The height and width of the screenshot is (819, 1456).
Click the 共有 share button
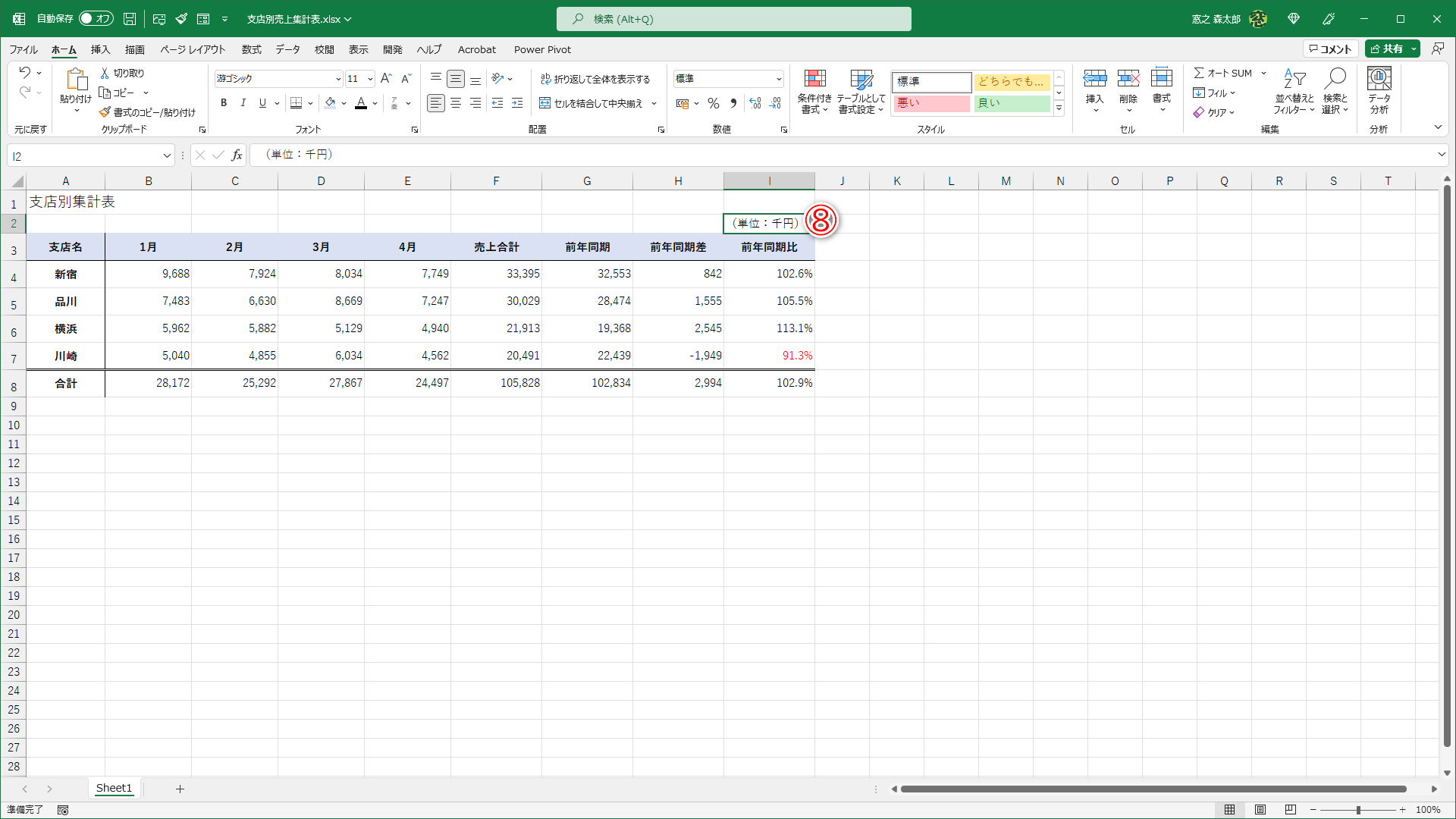tap(1386, 49)
